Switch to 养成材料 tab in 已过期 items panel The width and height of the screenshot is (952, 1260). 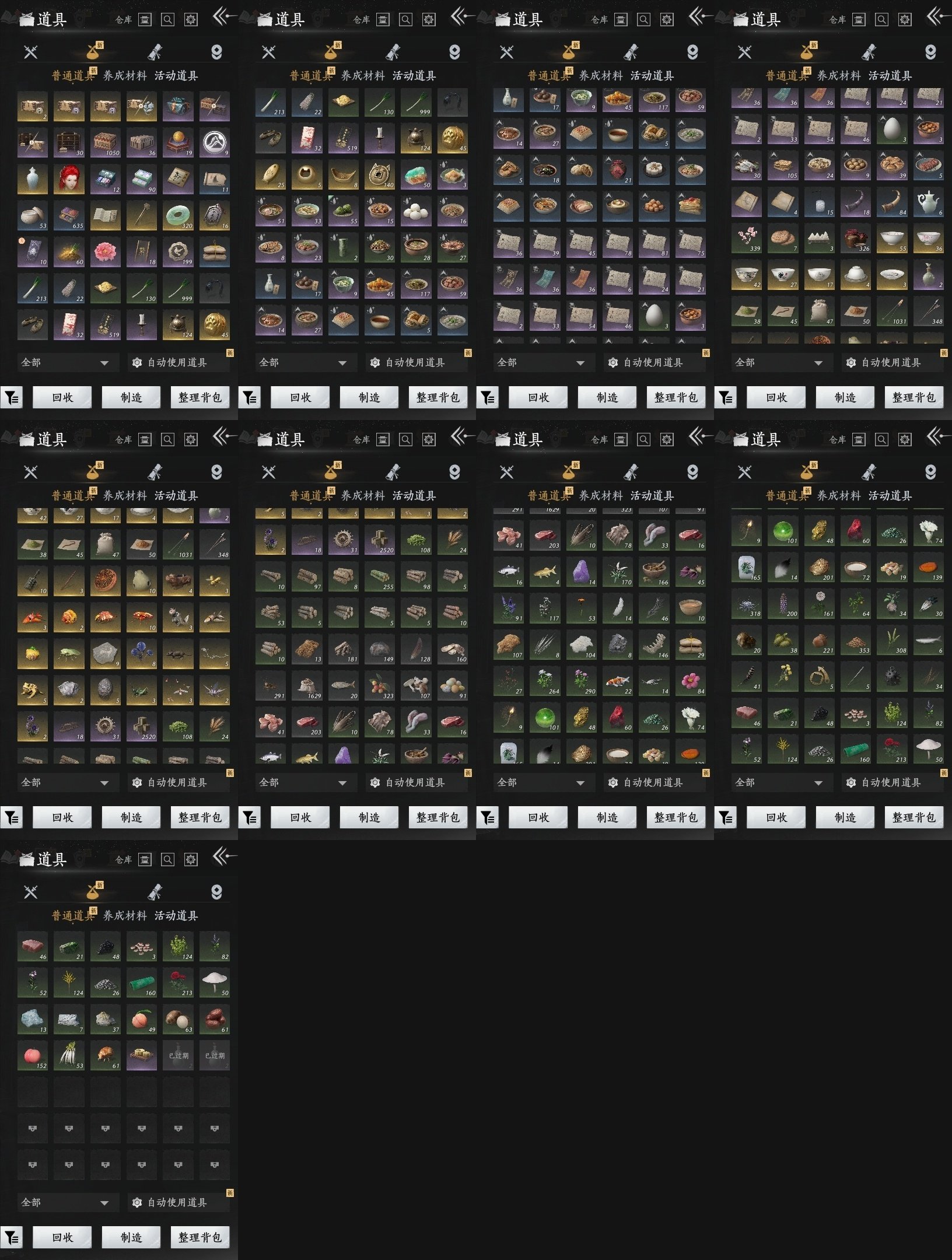(x=125, y=915)
